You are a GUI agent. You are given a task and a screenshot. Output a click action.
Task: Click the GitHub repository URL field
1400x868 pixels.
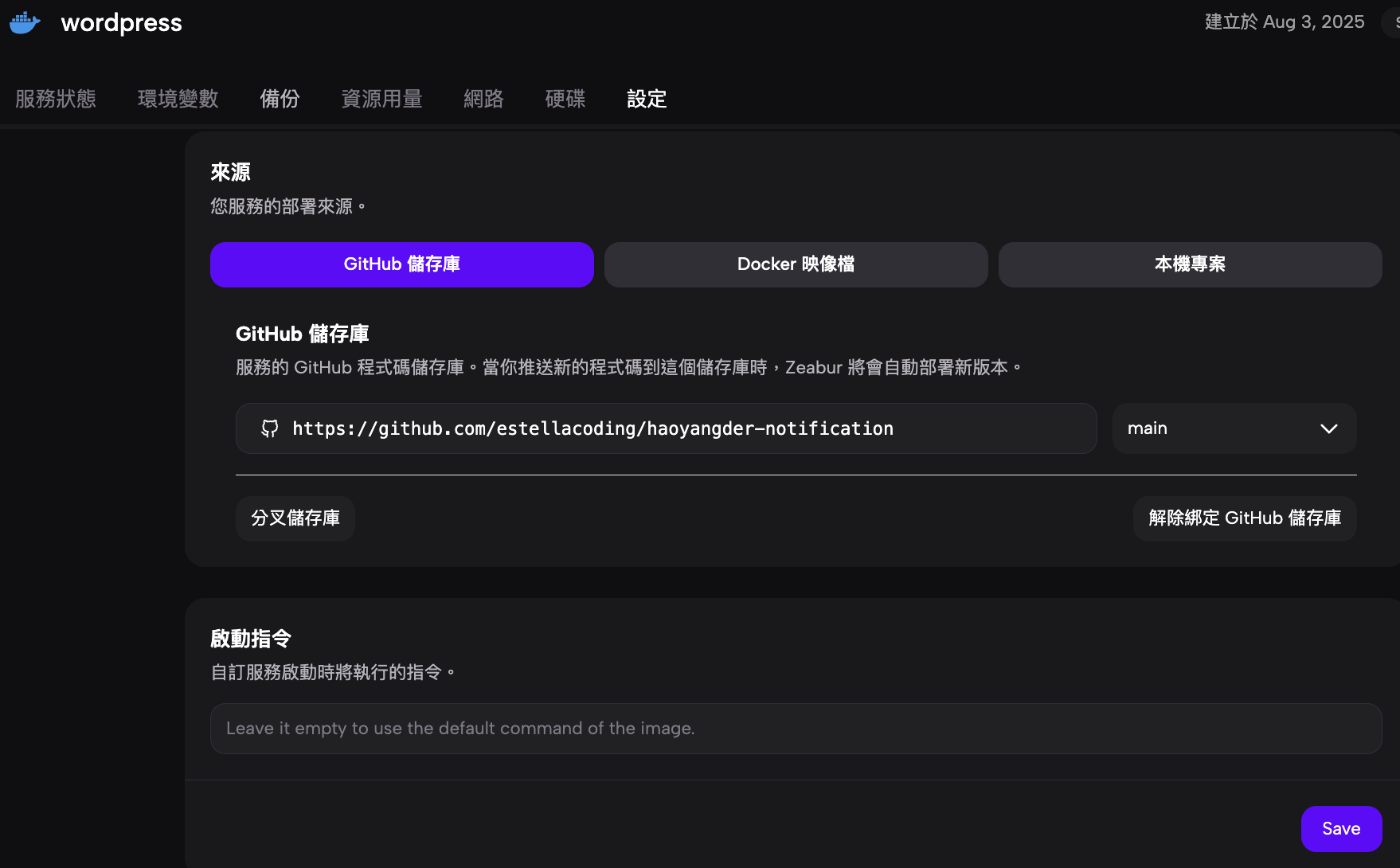(x=667, y=428)
